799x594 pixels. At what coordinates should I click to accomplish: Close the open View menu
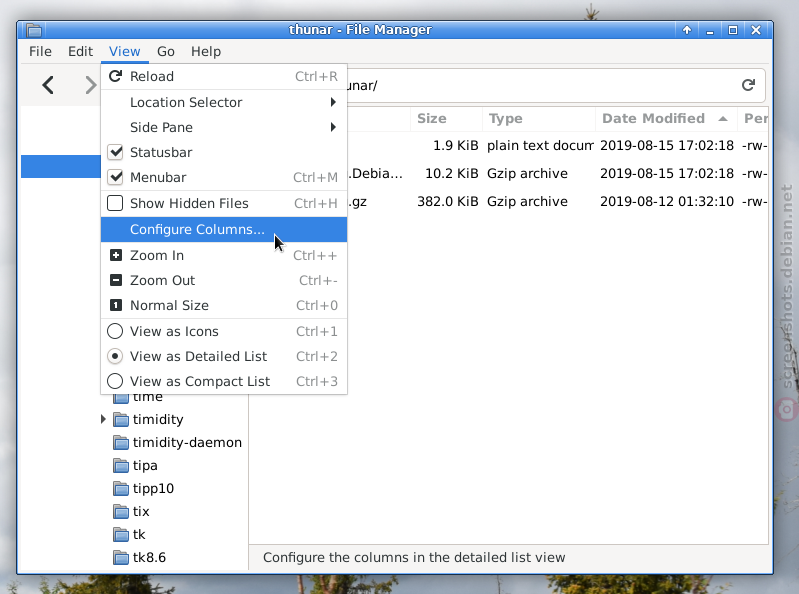(124, 51)
